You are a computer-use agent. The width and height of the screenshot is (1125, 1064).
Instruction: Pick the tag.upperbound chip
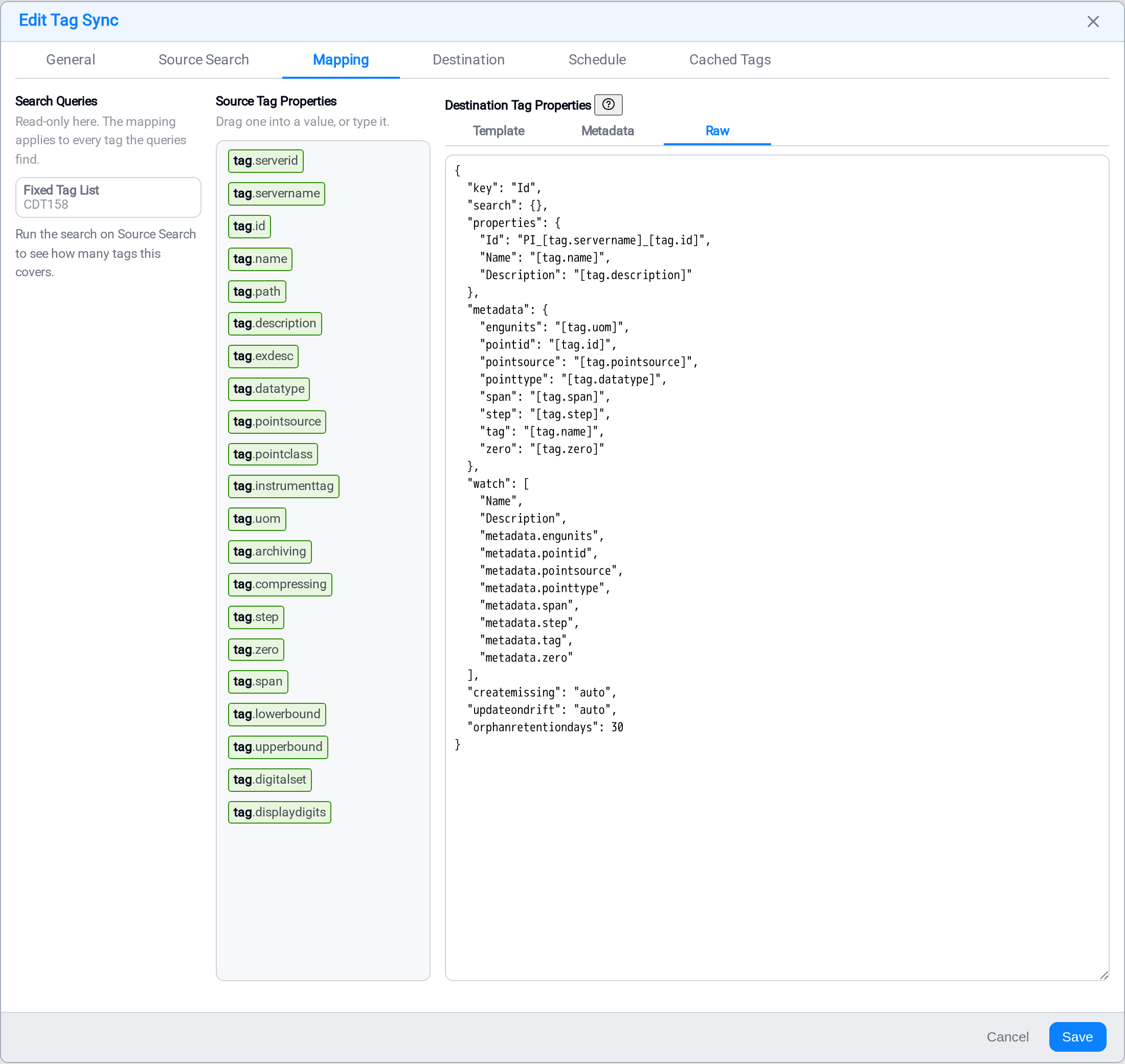click(277, 747)
